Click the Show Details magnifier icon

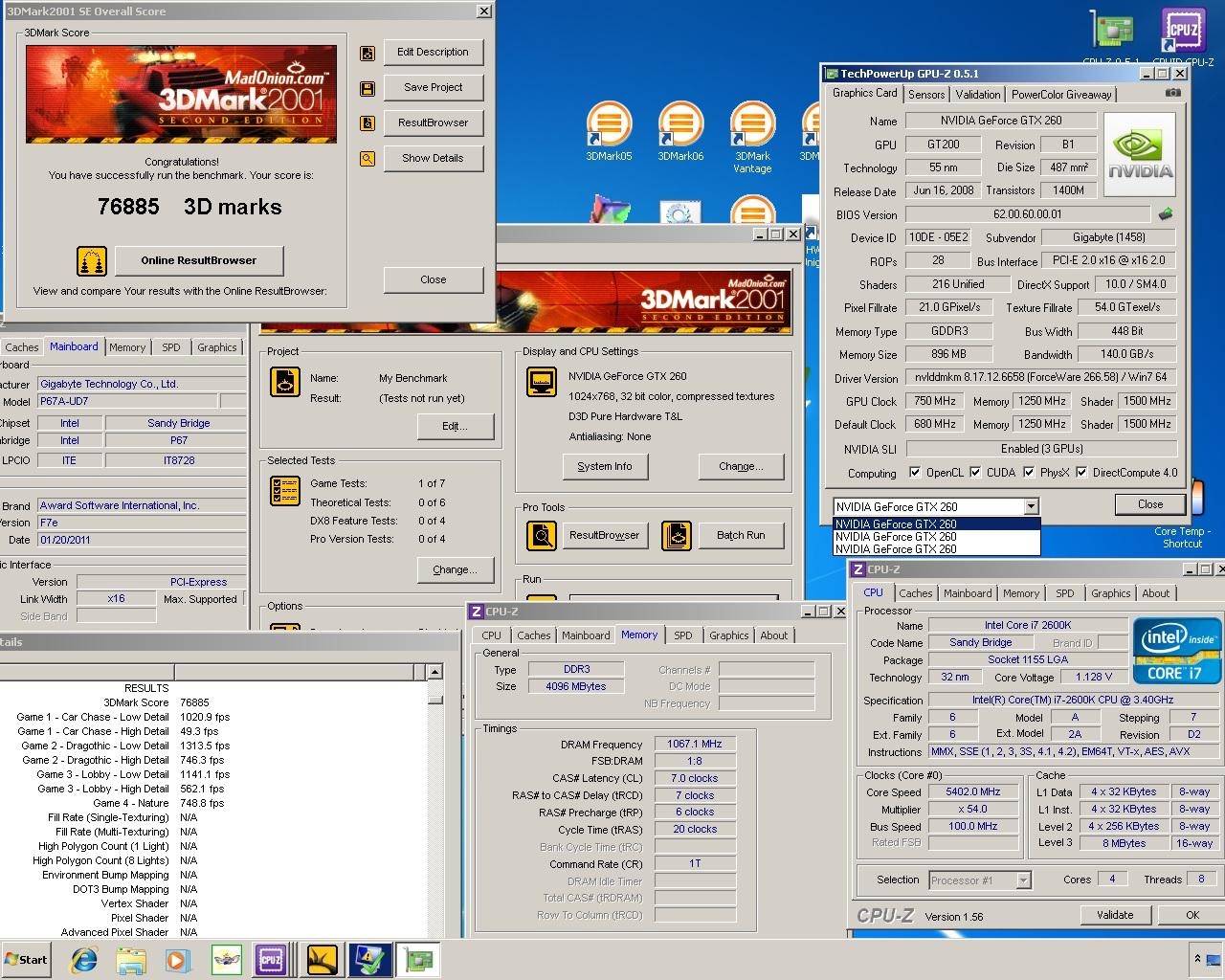tap(367, 159)
